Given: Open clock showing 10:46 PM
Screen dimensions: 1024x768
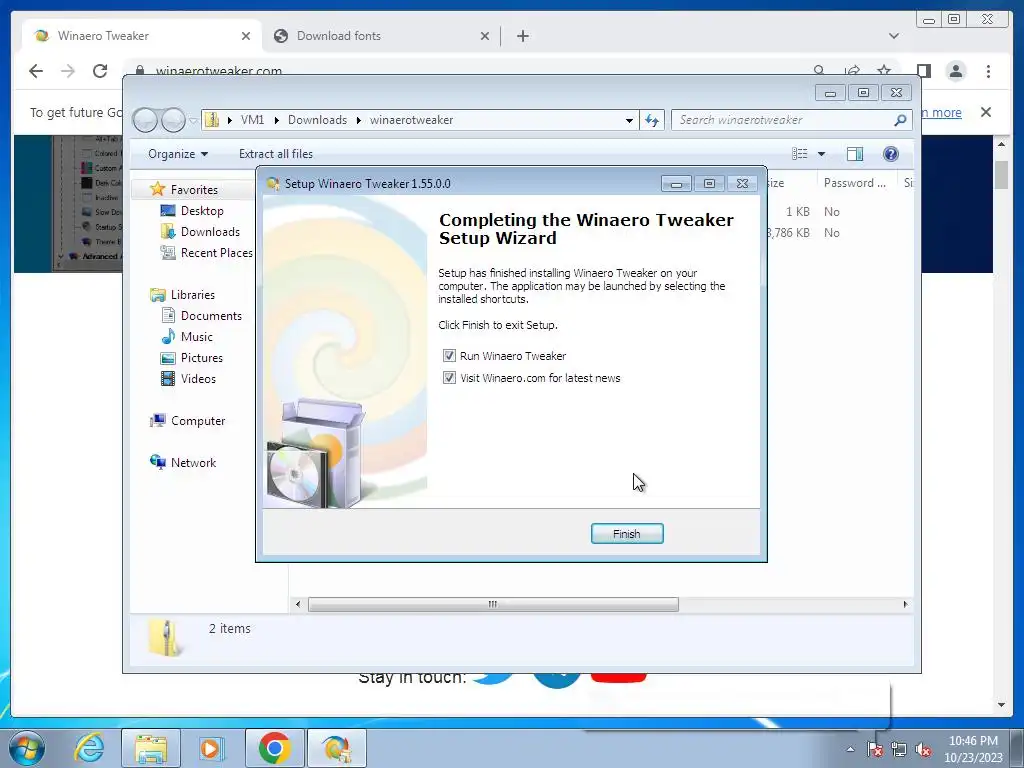Looking at the screenshot, I should pos(973,749).
